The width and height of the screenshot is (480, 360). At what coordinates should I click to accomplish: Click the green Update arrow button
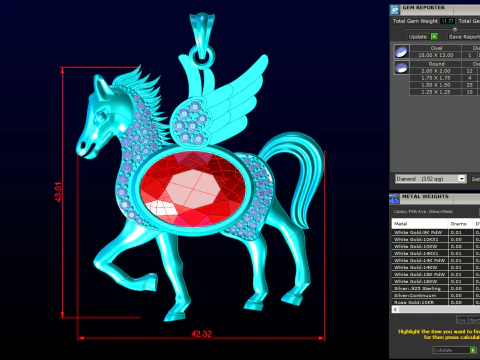(434, 37)
